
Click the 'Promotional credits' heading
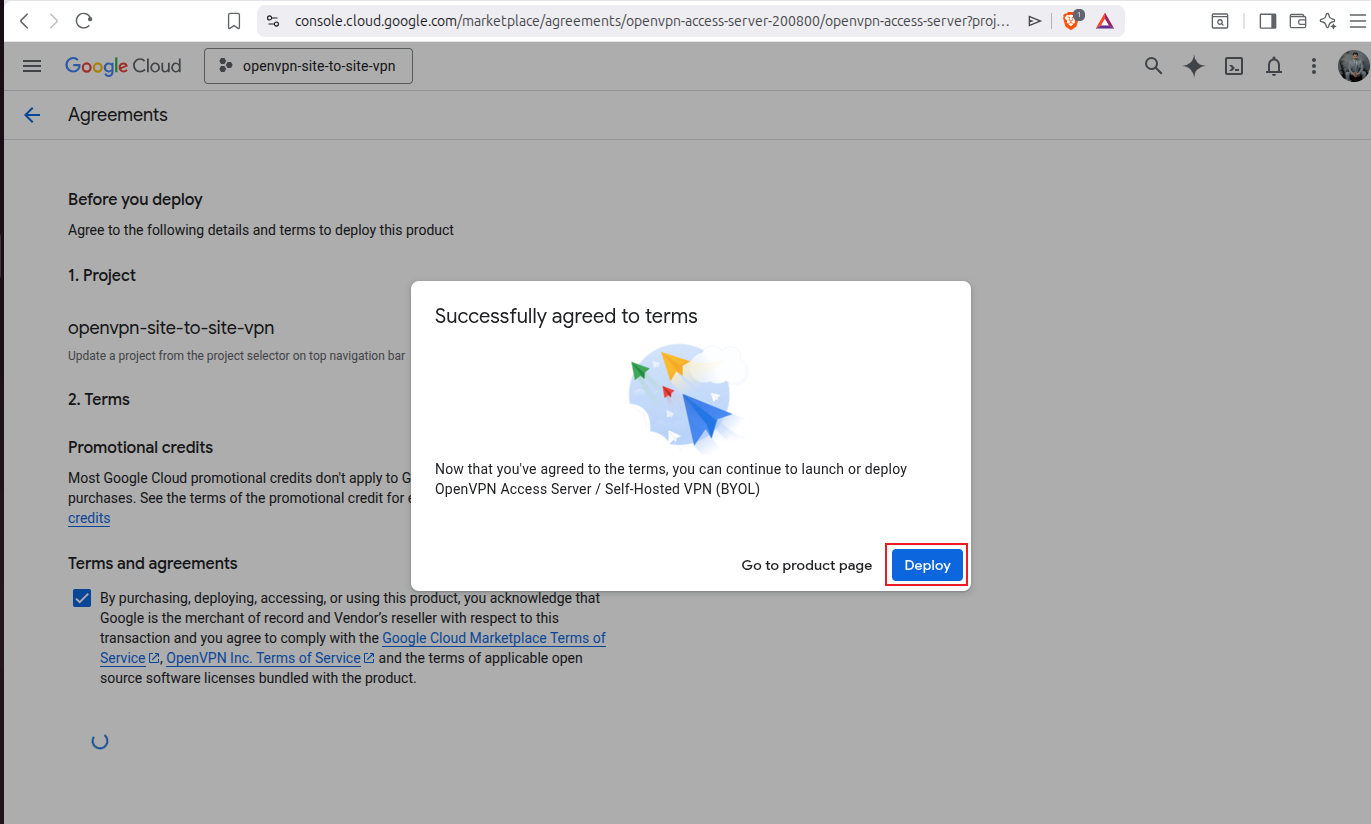pos(140,447)
